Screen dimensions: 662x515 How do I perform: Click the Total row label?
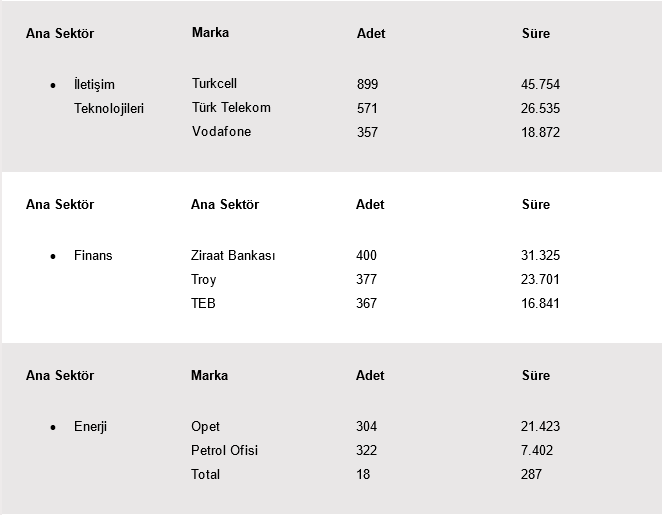[x=205, y=474]
